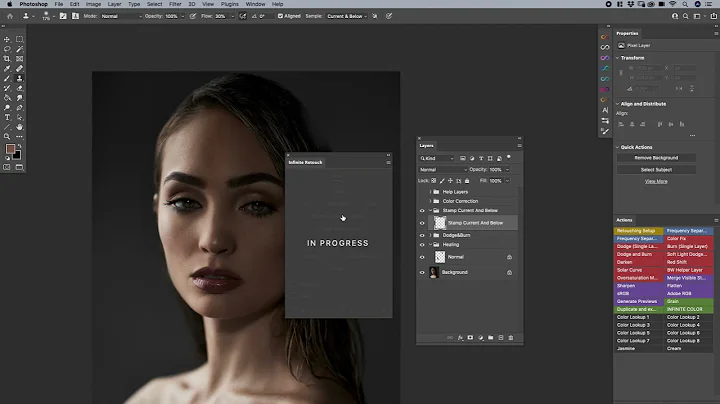Viewport: 720px width, 404px height.
Task: Open the Layer menu
Action: [114, 4]
